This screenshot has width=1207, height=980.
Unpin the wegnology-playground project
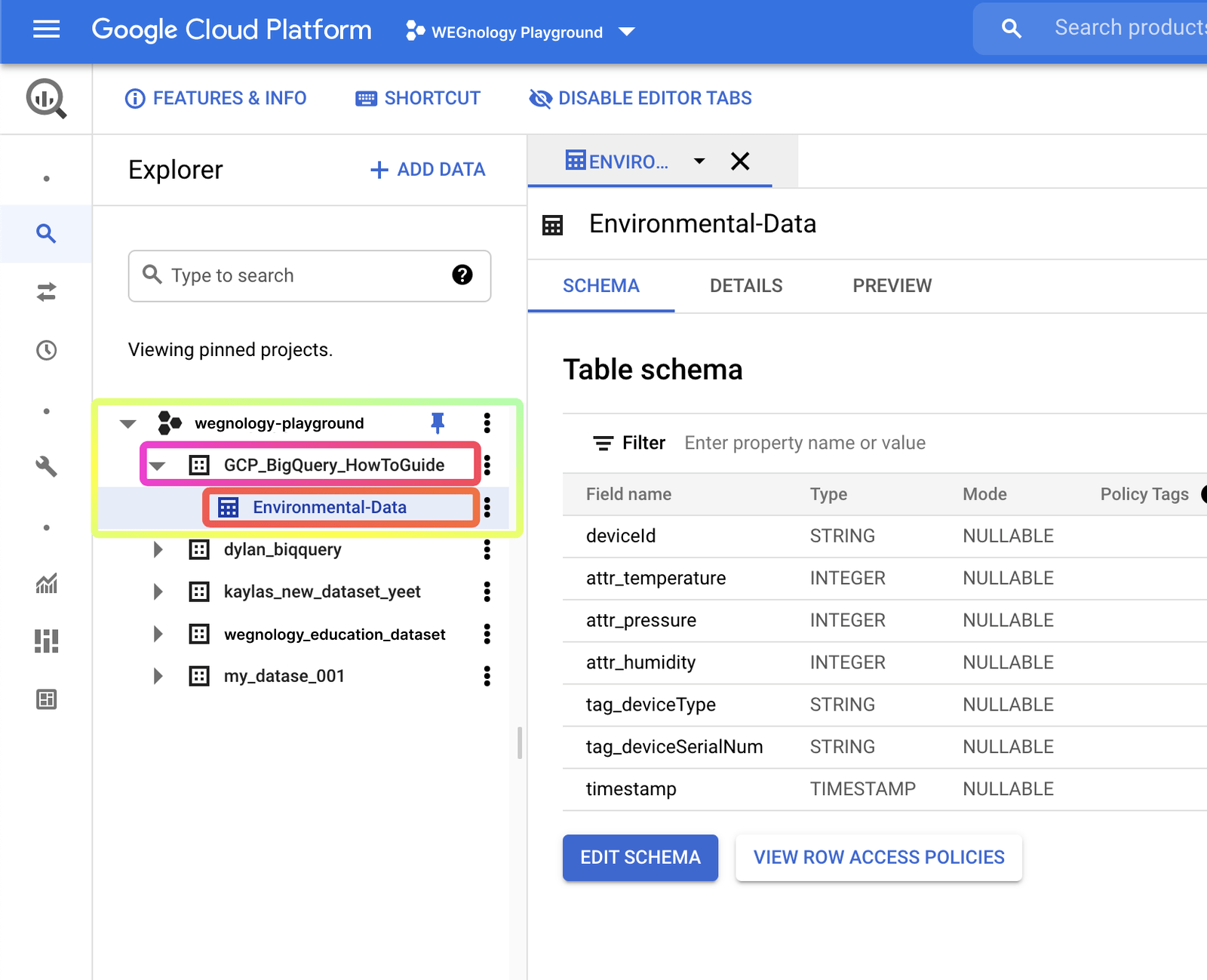click(438, 423)
